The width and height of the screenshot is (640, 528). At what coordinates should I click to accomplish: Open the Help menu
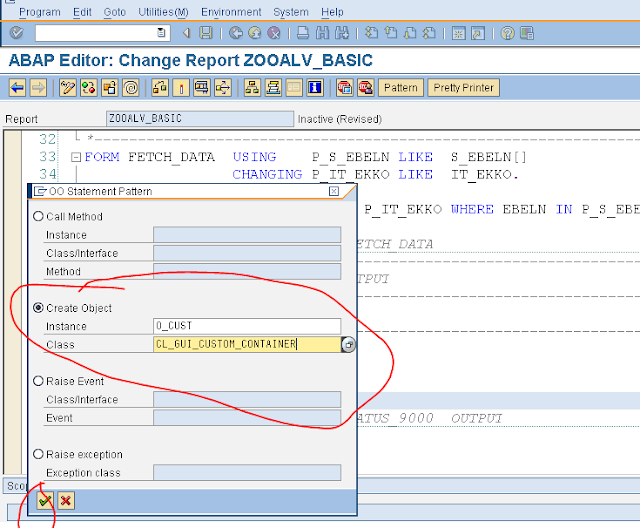click(x=332, y=12)
